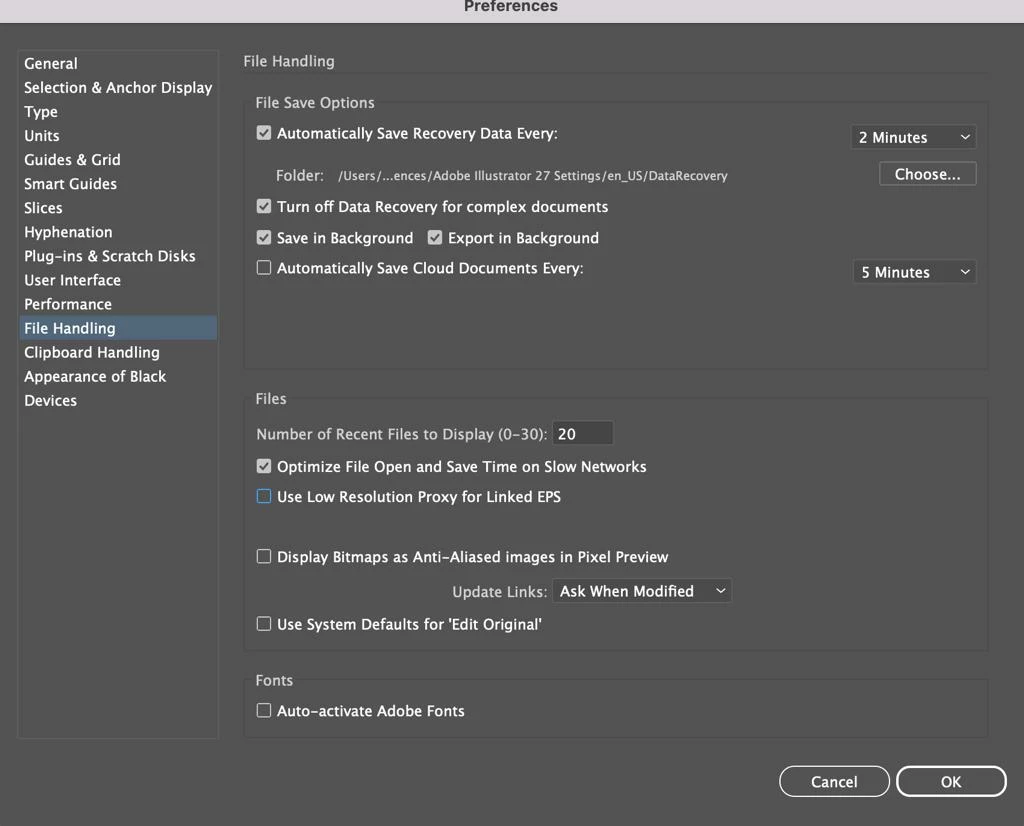Uncheck Export in Background
The image size is (1024, 826).
click(x=435, y=238)
